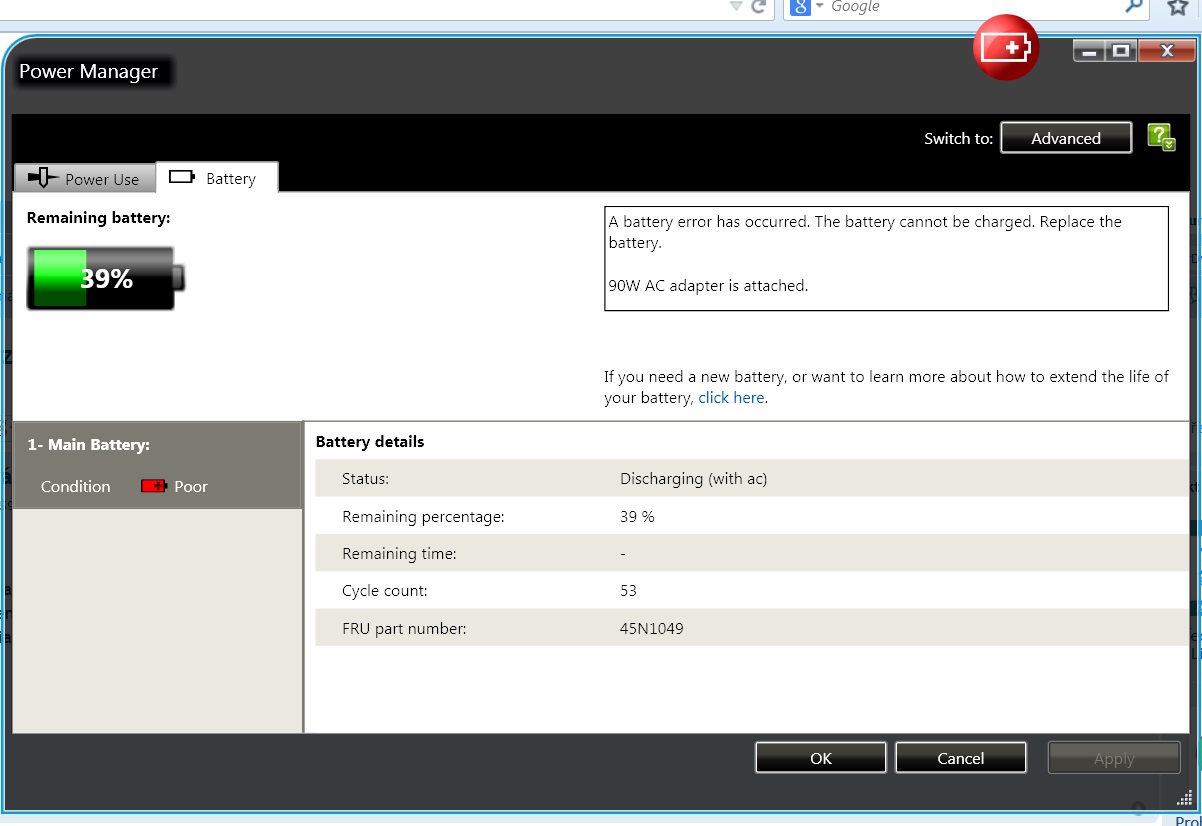This screenshot has width=1202, height=826.
Task: Select the 1- Main Battery entry
Action: tap(158, 465)
